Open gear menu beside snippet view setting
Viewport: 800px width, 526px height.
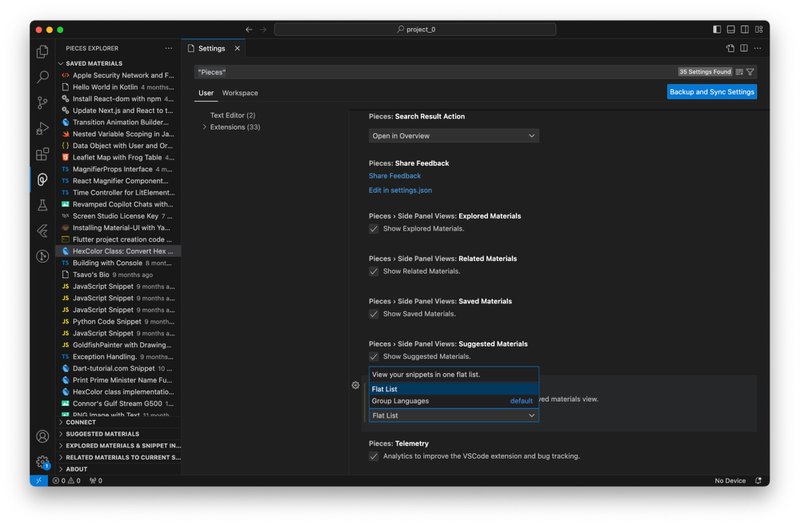pos(356,385)
